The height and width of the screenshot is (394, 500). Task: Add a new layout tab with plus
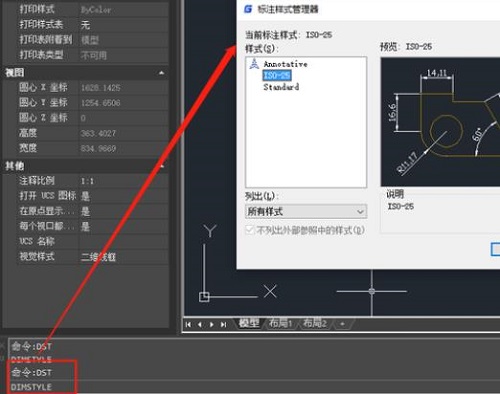click(342, 323)
